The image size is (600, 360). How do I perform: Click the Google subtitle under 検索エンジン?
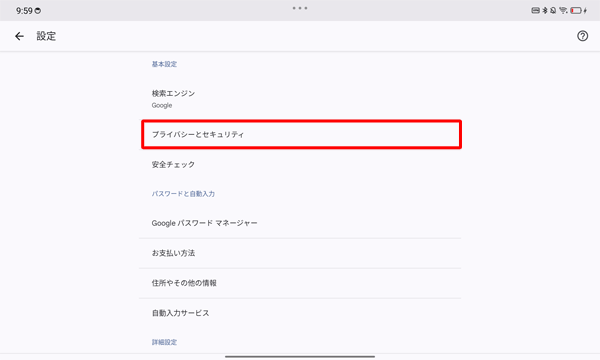tap(162, 105)
